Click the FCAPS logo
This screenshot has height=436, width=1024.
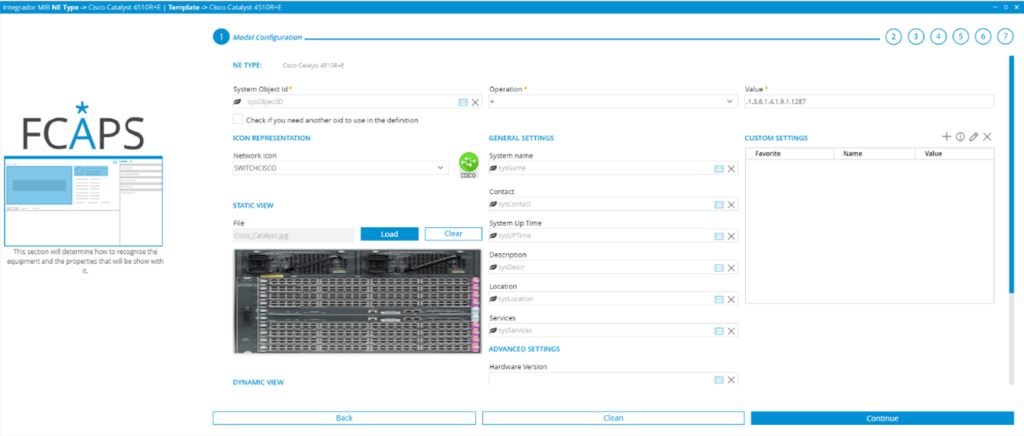click(83, 127)
